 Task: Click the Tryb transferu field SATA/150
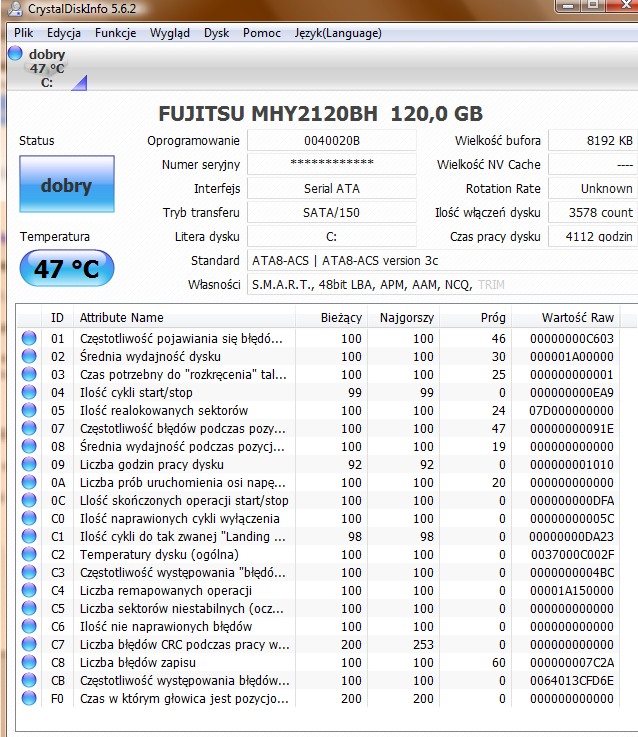(332, 212)
